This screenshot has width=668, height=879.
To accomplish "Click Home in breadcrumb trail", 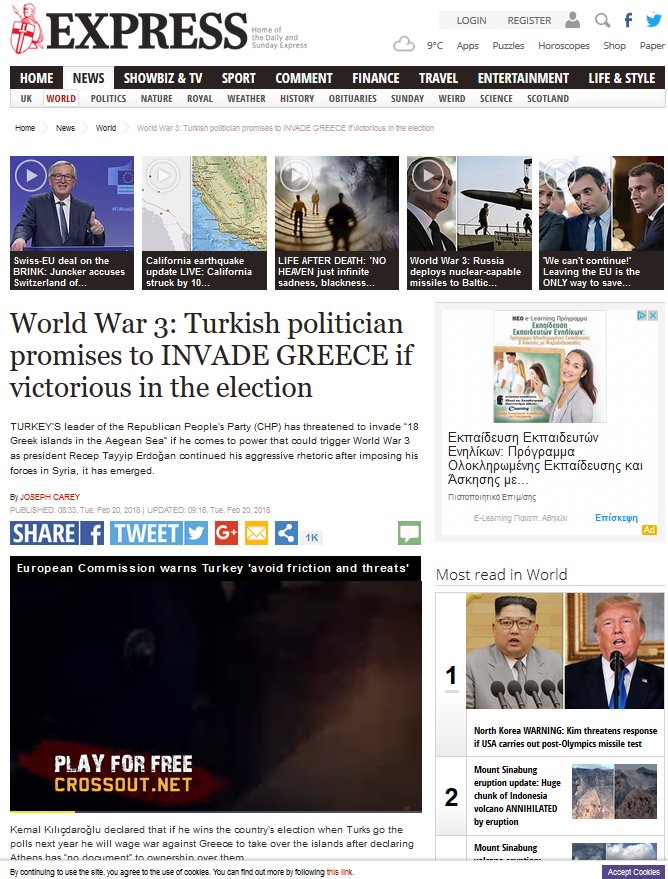I will [x=25, y=128].
